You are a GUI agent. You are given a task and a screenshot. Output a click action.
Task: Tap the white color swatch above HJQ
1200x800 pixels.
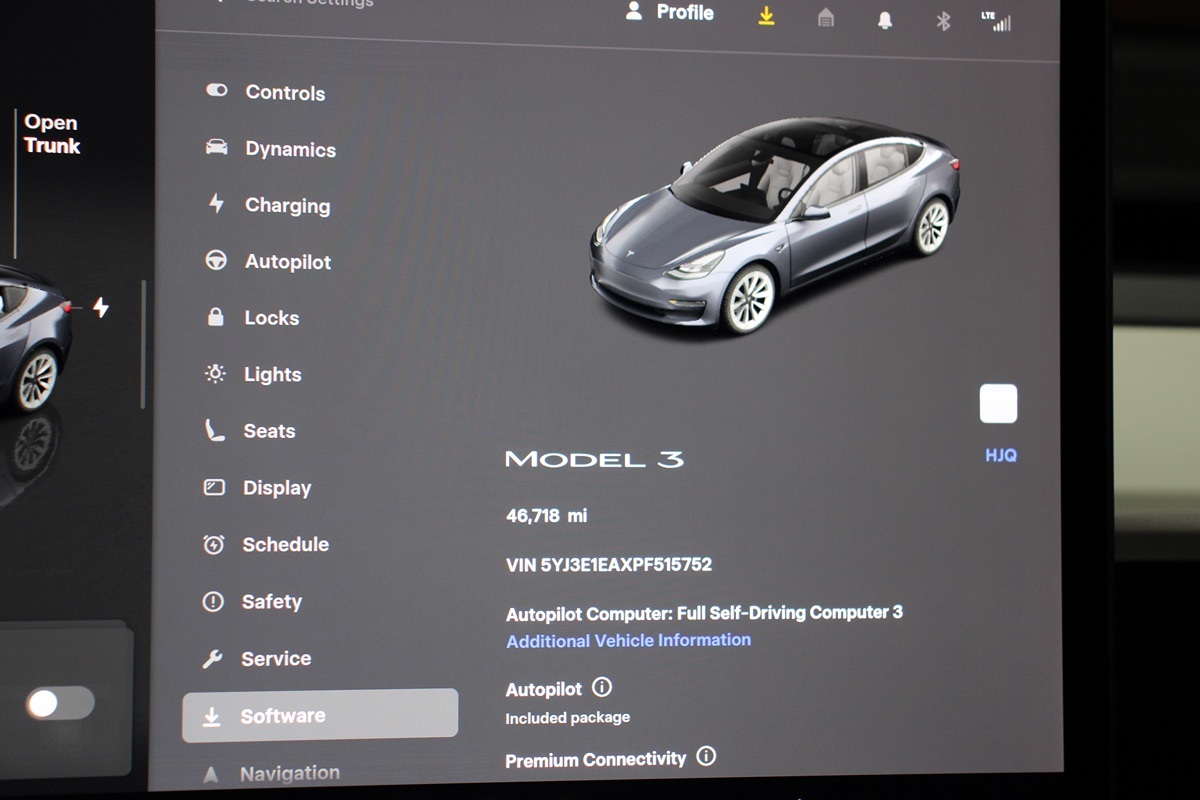coord(998,404)
